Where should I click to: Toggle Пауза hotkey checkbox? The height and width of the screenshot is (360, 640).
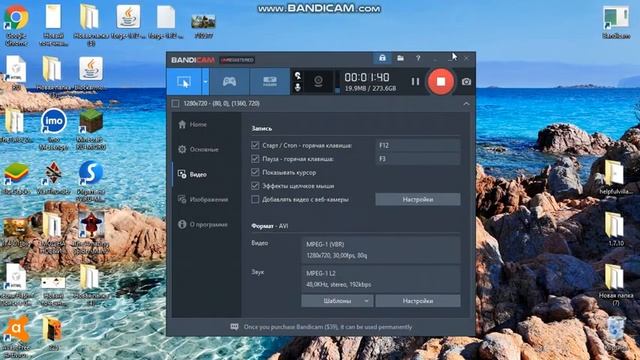coord(255,159)
